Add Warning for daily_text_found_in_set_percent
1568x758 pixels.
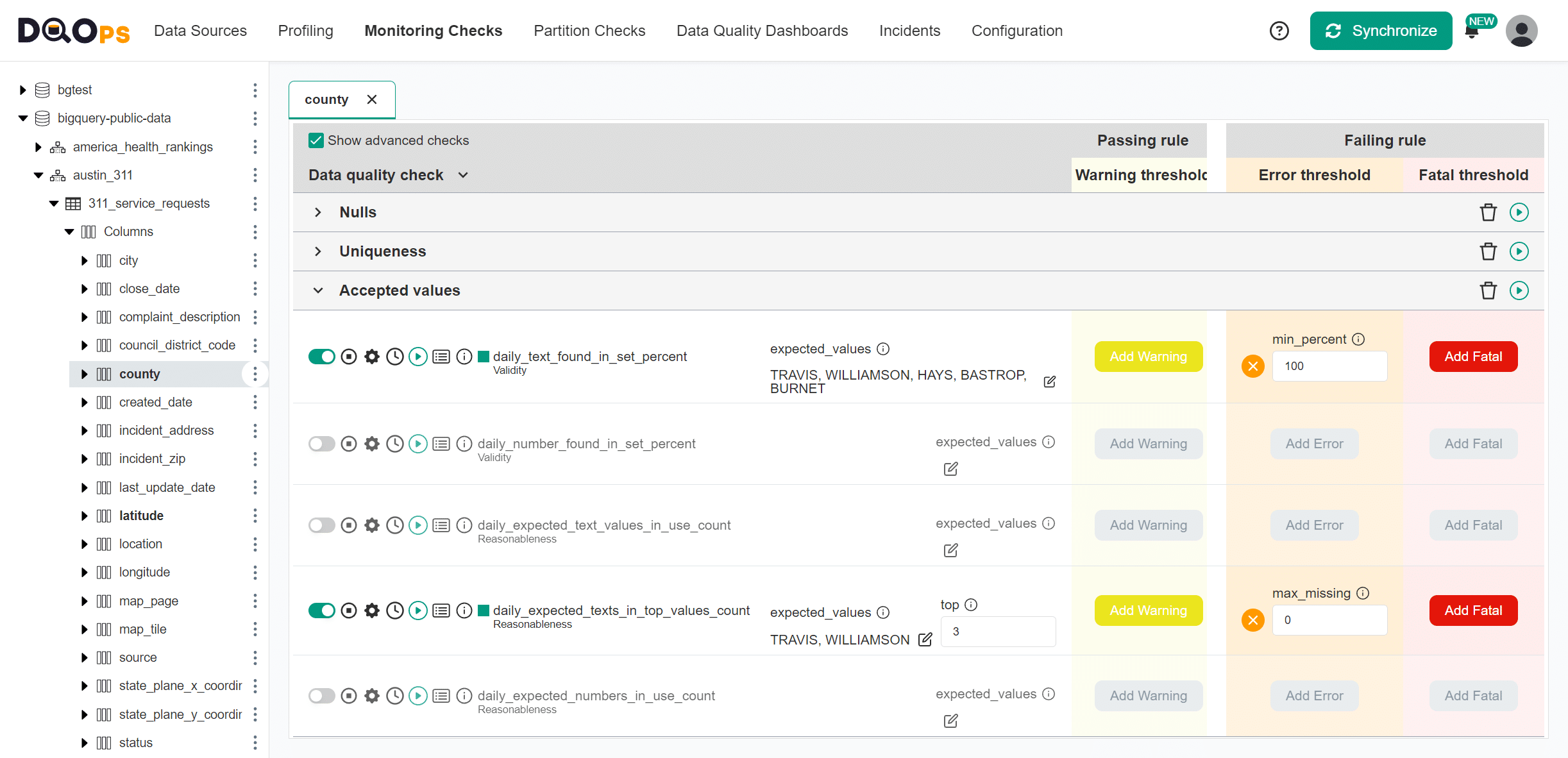(x=1148, y=357)
